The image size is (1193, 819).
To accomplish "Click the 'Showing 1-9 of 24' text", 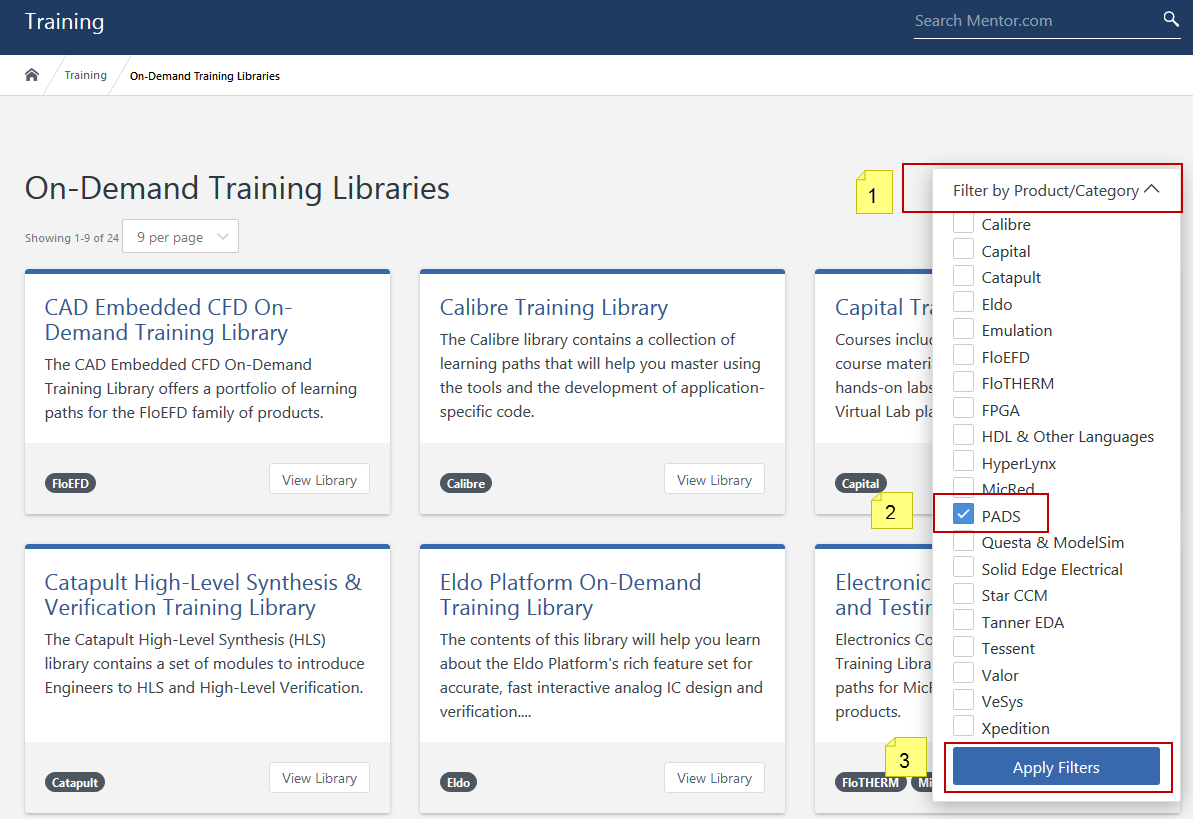I will [72, 238].
